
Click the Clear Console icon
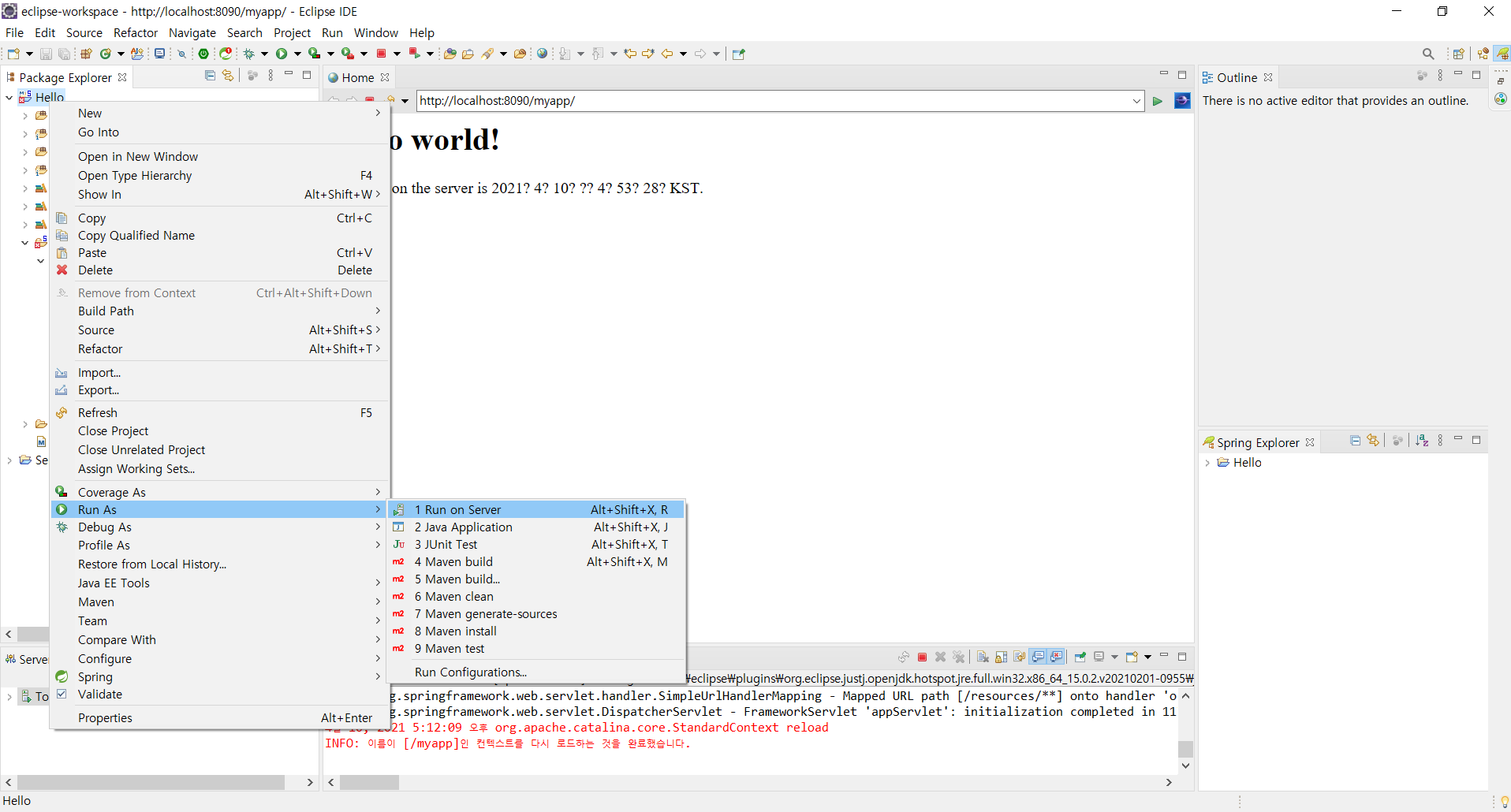(983, 657)
